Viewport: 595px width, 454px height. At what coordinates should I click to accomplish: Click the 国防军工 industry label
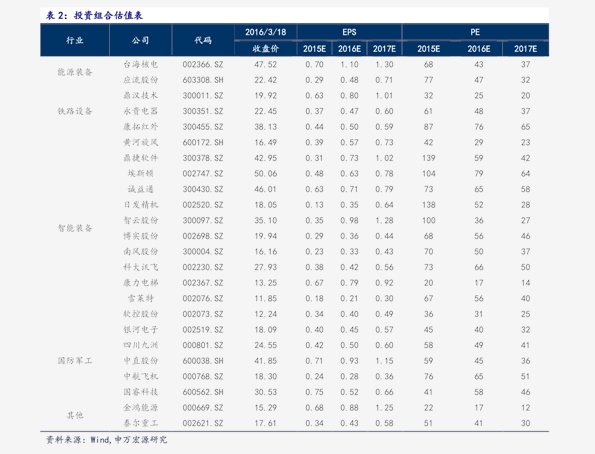tap(75, 361)
